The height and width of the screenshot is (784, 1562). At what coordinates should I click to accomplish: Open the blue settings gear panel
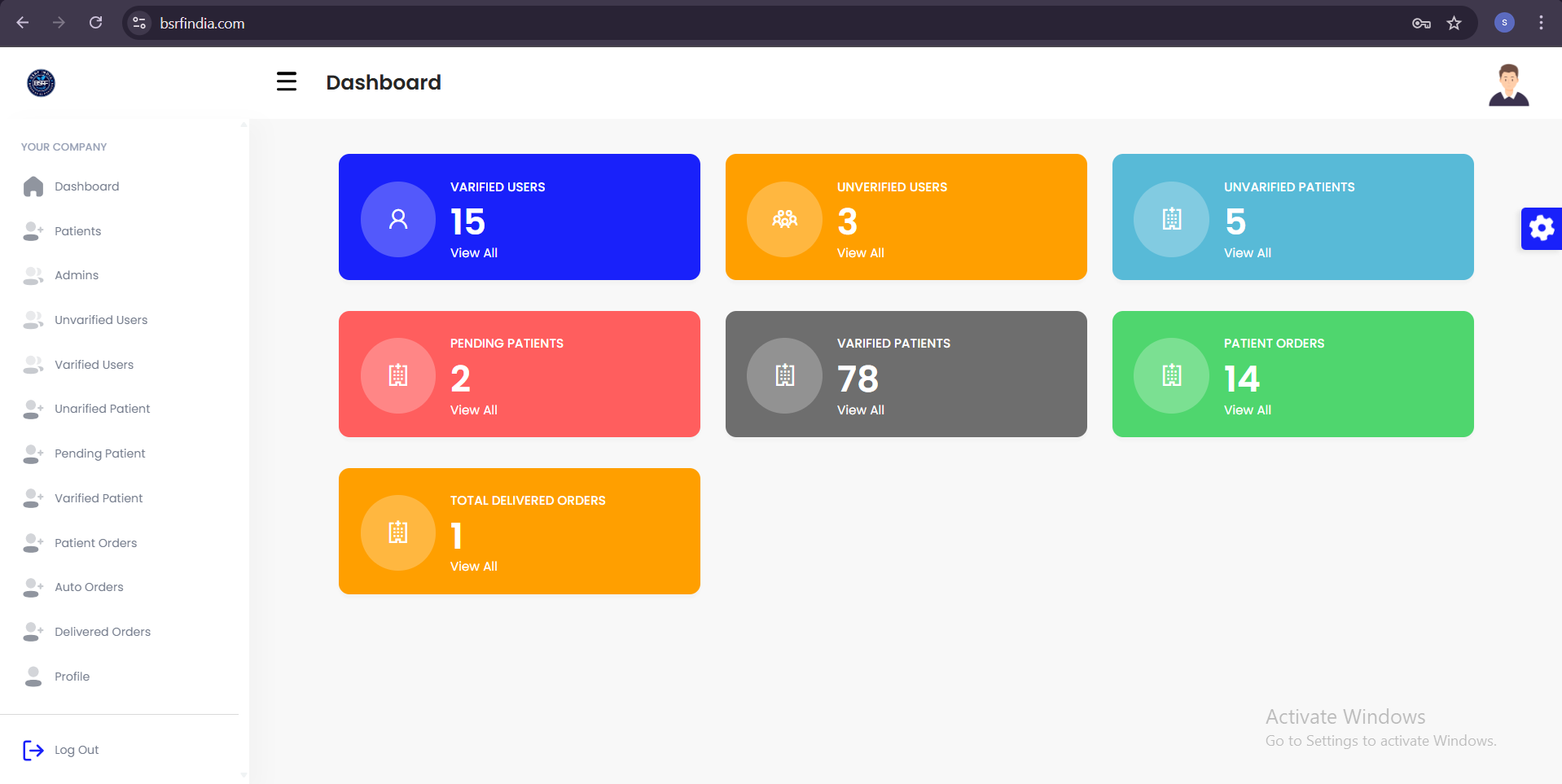[1541, 228]
